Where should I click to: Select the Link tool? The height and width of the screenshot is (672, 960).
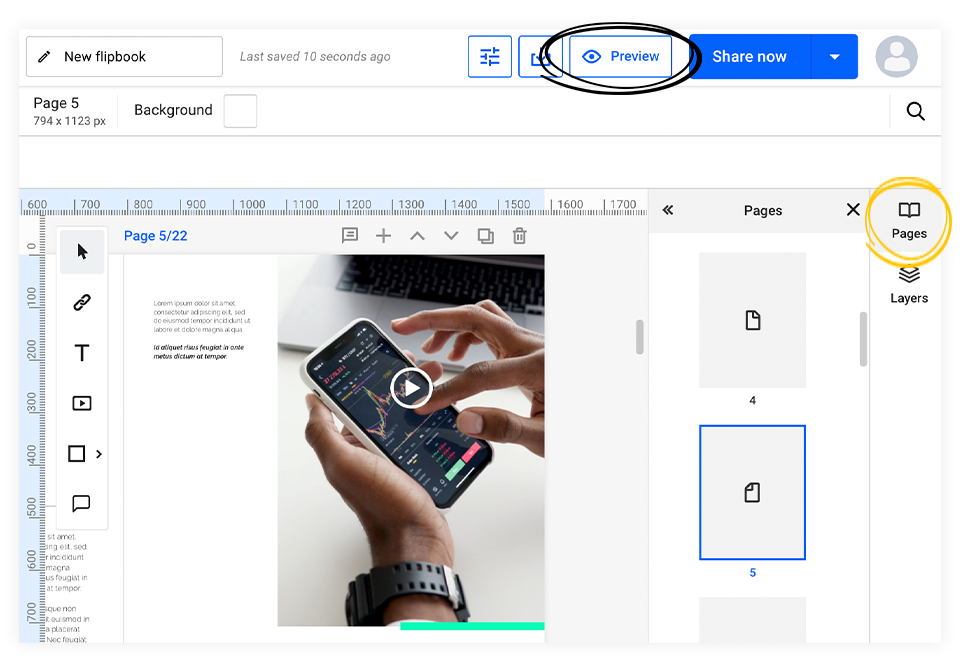(81, 302)
